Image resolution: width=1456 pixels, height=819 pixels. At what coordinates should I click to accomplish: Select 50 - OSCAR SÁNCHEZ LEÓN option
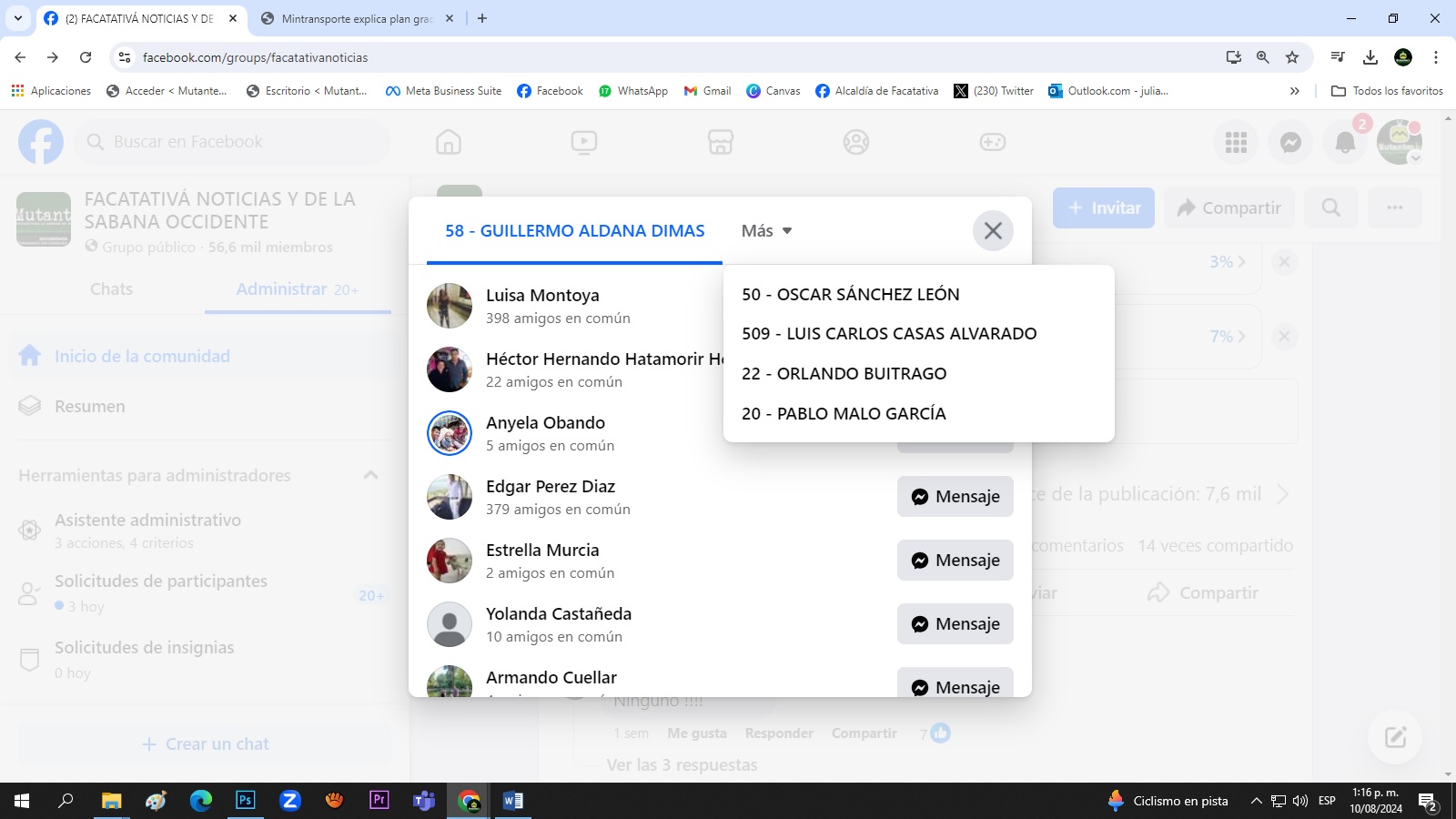tap(850, 295)
